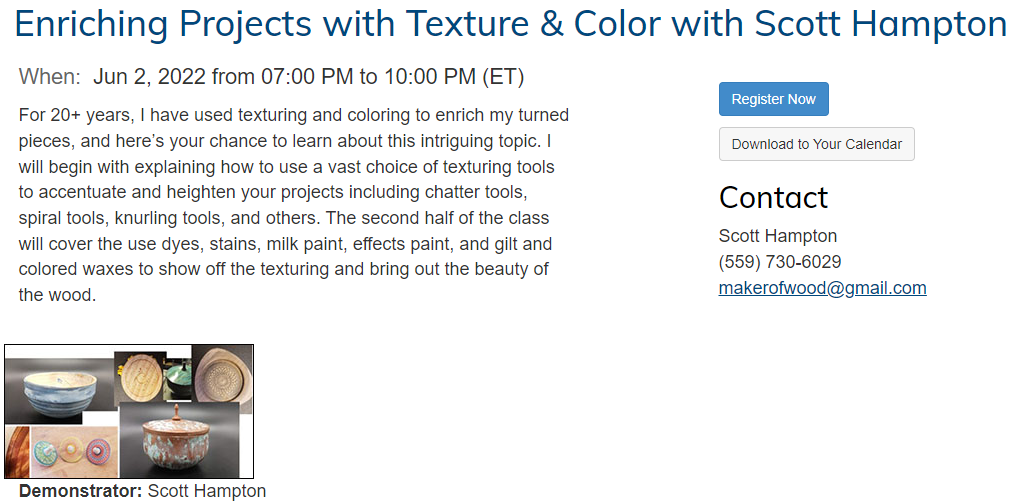Click the page title mentioning Texture & Color
1025x501 pixels.
(510, 24)
